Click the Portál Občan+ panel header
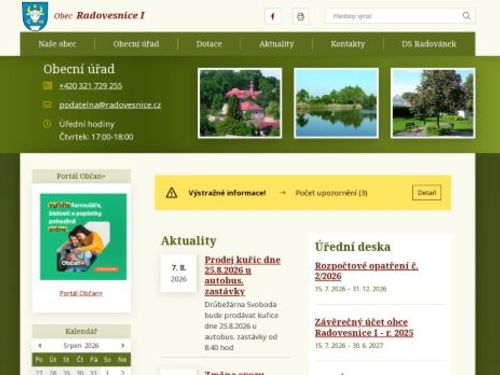500x375 pixels. pyautogui.click(x=81, y=176)
